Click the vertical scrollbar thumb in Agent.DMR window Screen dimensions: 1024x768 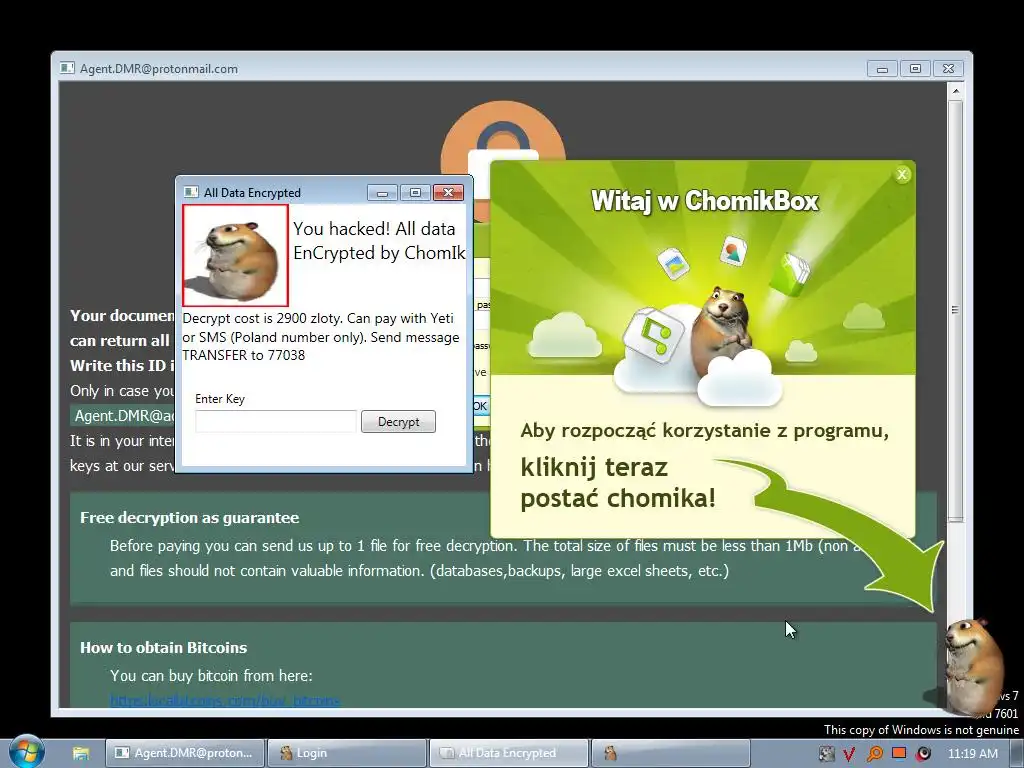[x=955, y=310]
